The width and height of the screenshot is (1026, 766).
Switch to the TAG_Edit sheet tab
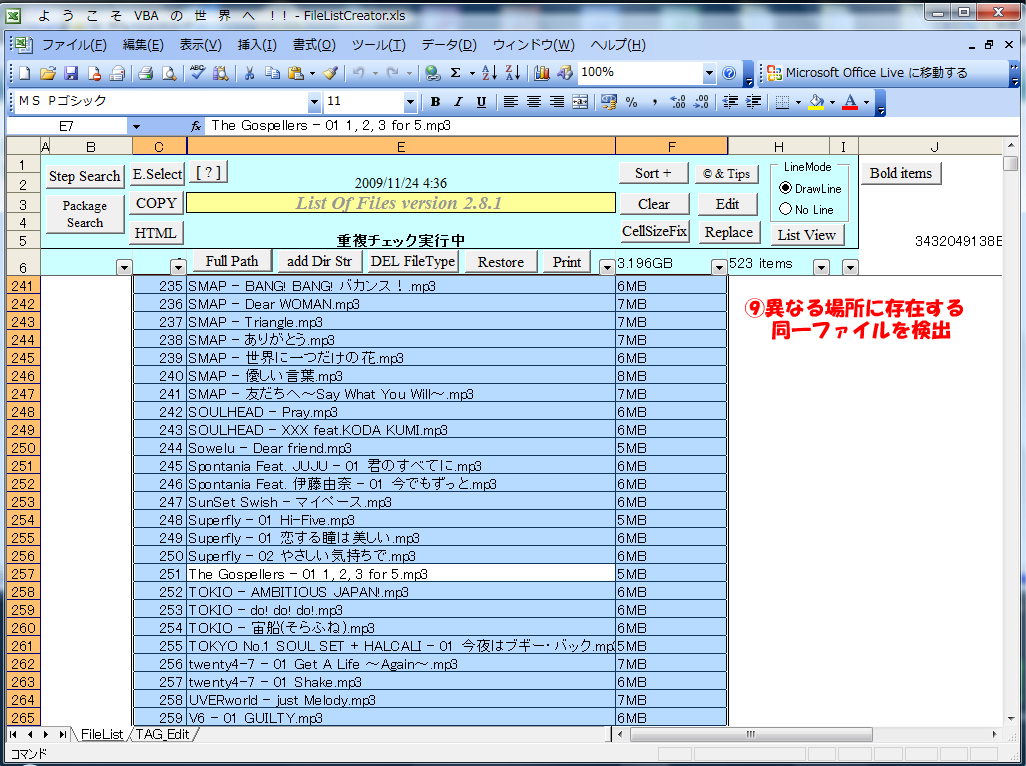coord(162,735)
